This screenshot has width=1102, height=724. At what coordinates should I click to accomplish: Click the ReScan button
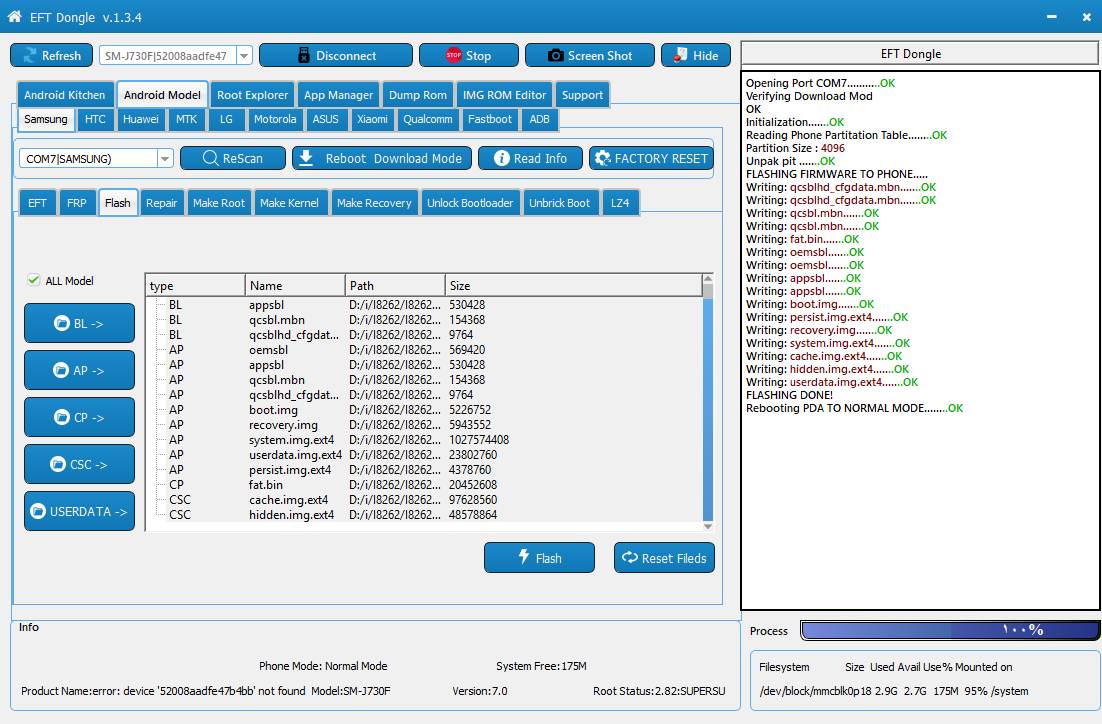[233, 158]
